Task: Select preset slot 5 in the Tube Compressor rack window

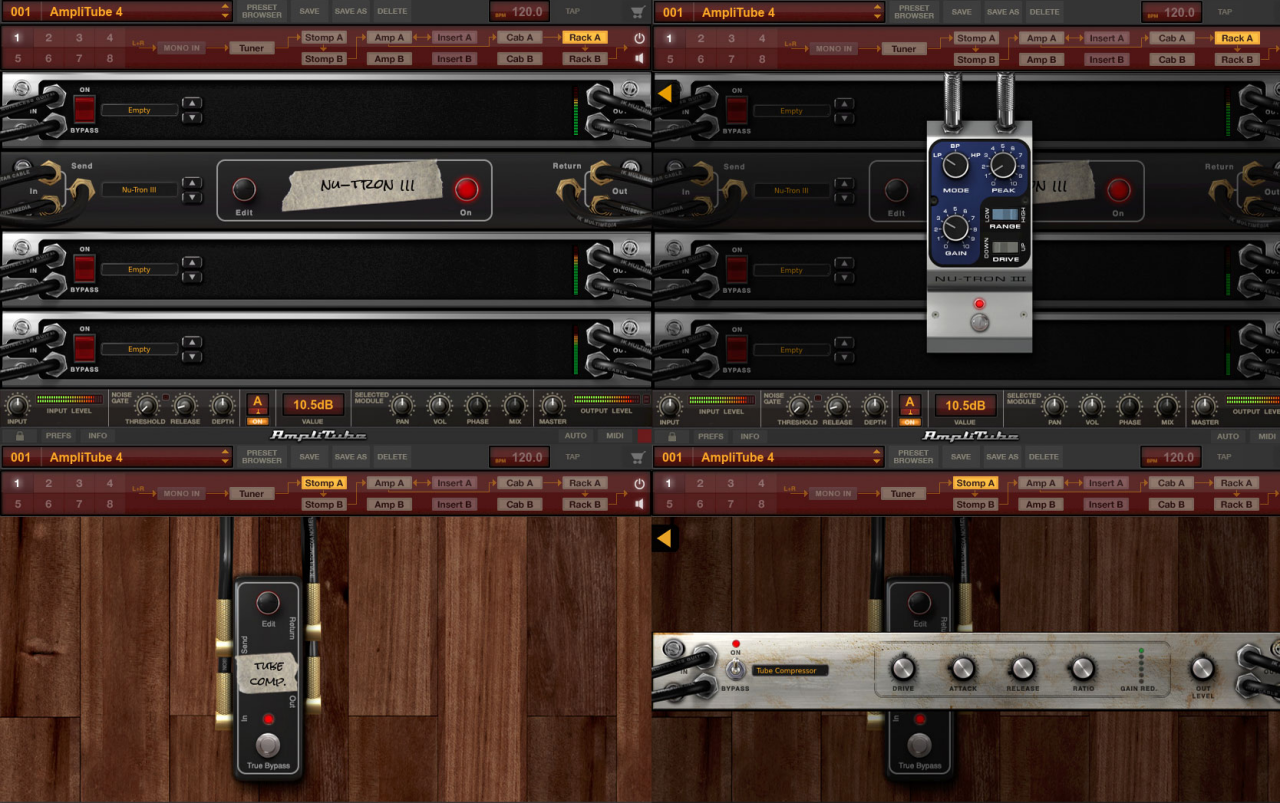Action: [x=670, y=504]
